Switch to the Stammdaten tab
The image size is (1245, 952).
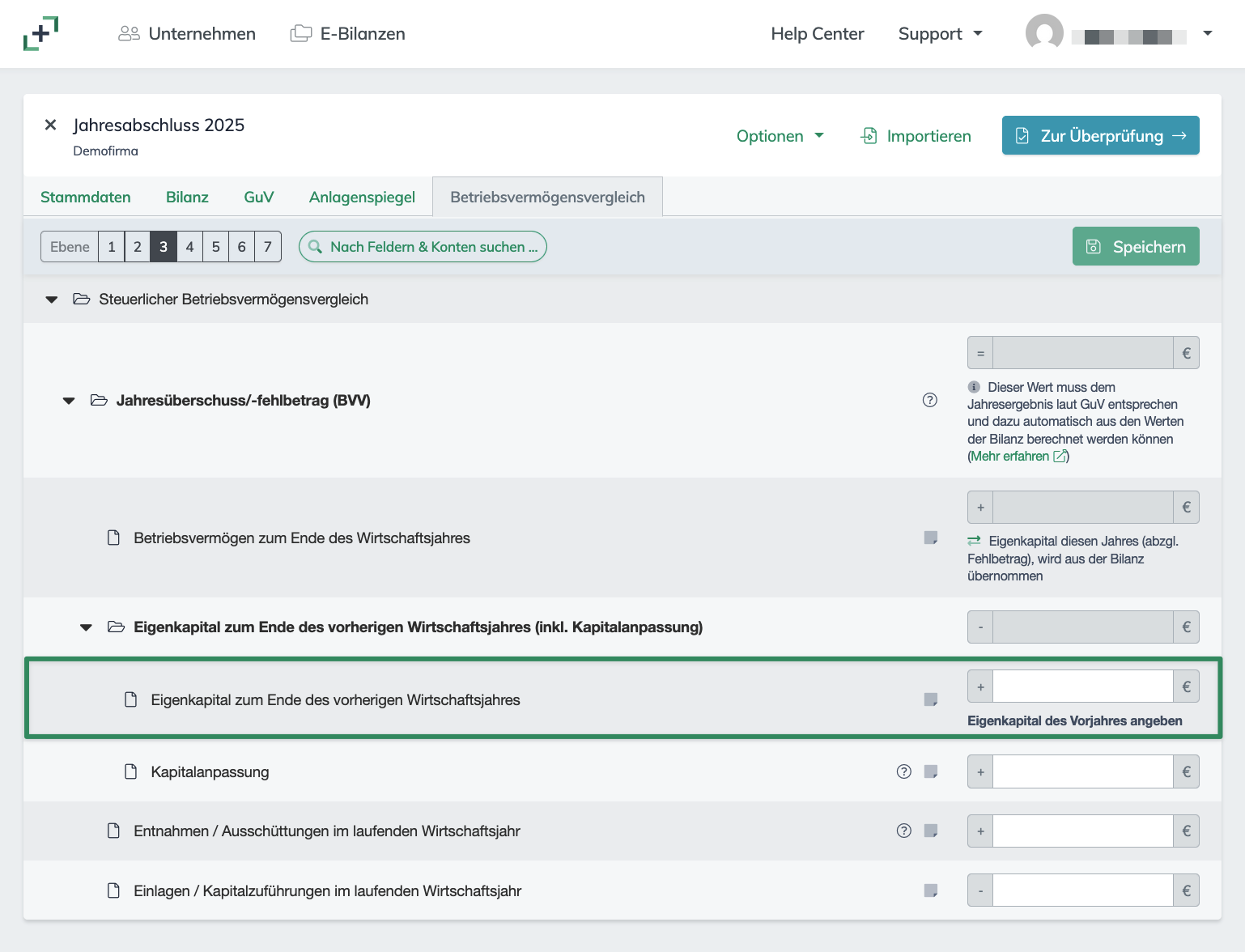point(86,197)
